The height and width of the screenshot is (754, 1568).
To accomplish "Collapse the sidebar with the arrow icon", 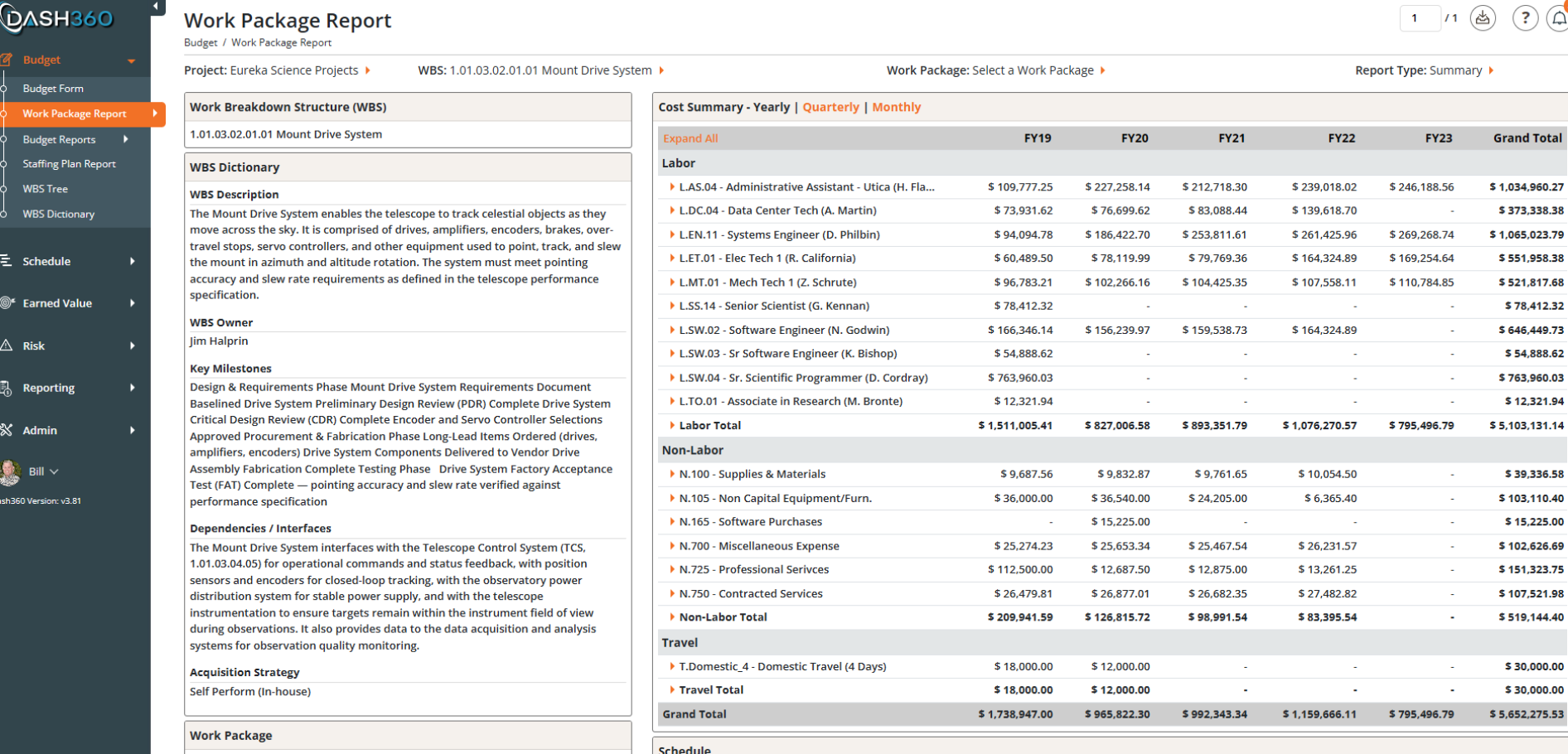I will (x=156, y=7).
